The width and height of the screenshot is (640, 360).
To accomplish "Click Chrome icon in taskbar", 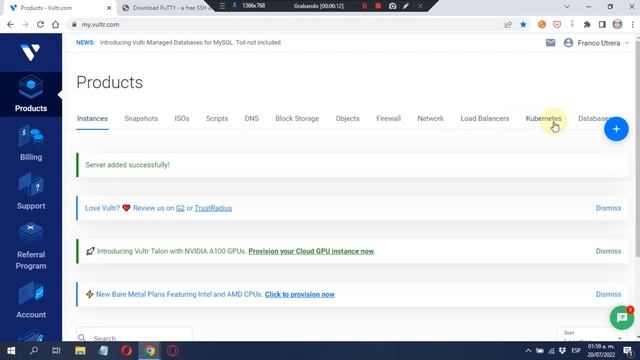I will point(150,351).
